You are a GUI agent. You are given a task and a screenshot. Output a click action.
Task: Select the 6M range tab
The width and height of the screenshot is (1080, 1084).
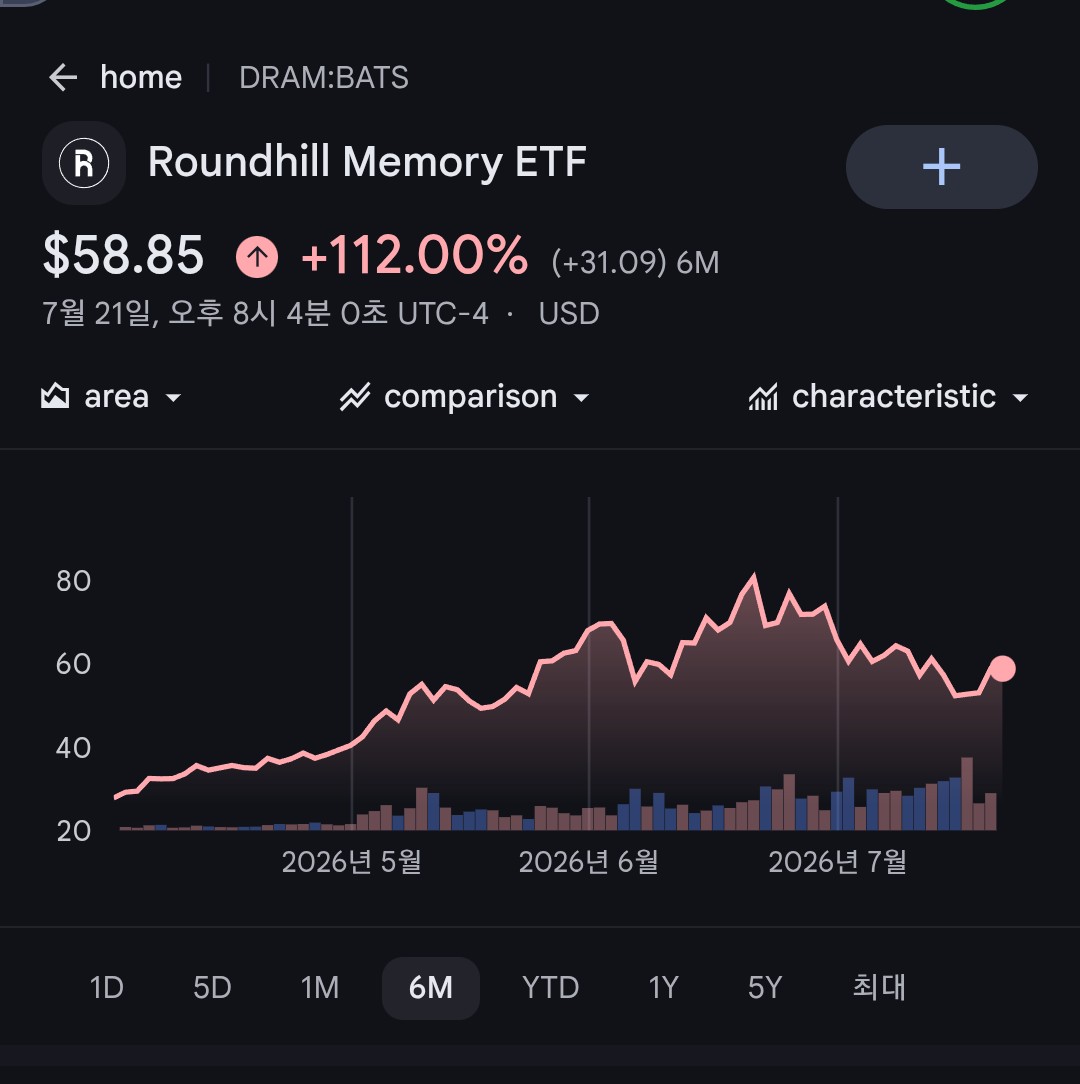(431, 988)
